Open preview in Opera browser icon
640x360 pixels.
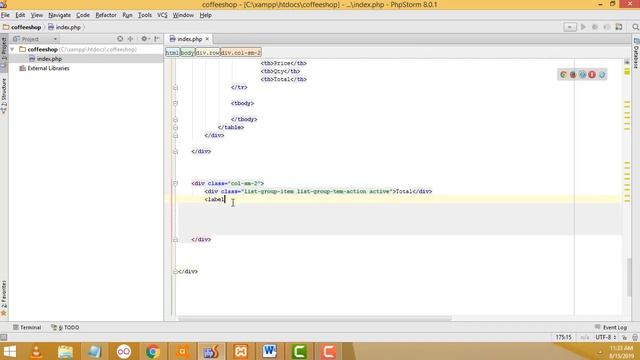coord(592,75)
